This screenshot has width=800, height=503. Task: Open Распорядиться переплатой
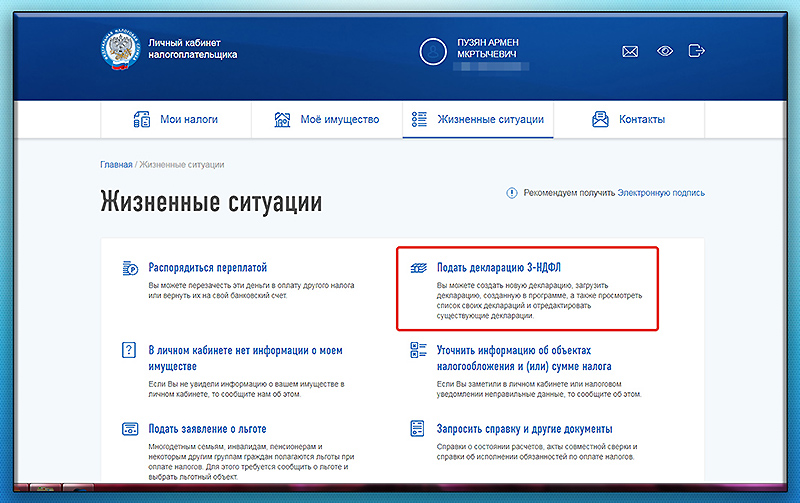click(208, 267)
